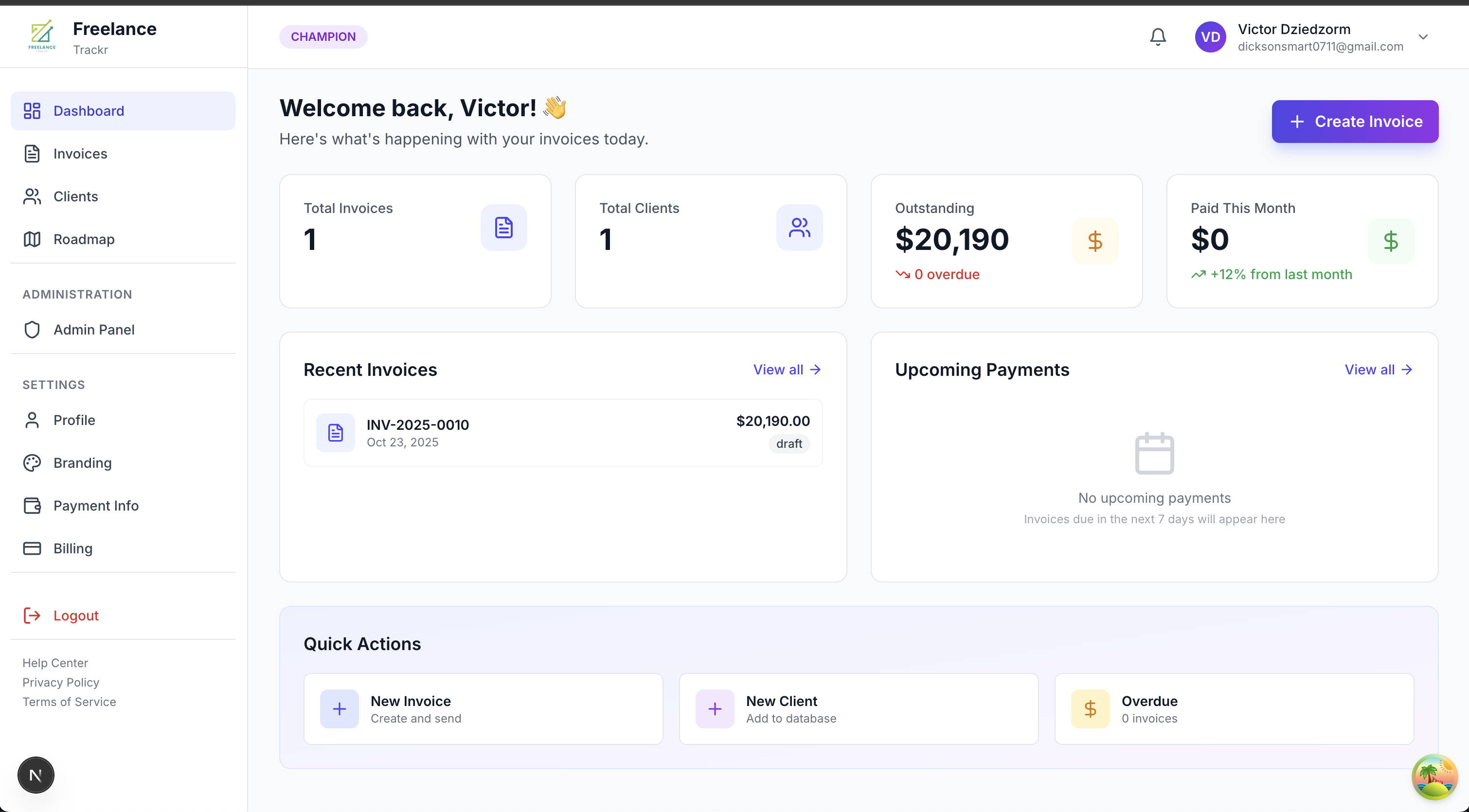Click the Admin Panel shield icon
The width and height of the screenshot is (1469, 812).
coord(32,329)
